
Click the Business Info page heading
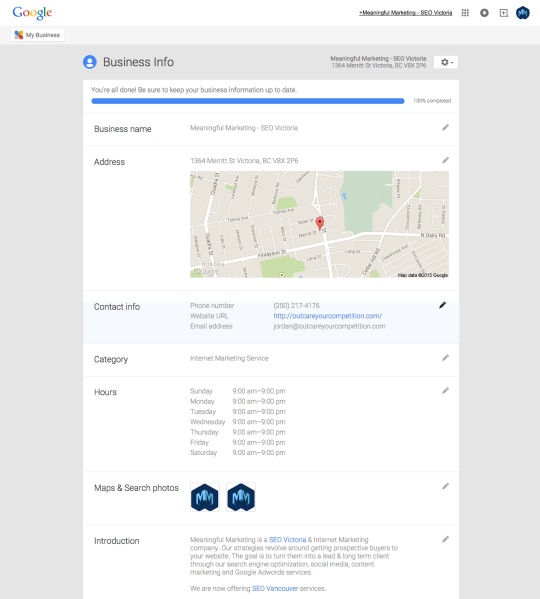coord(138,62)
